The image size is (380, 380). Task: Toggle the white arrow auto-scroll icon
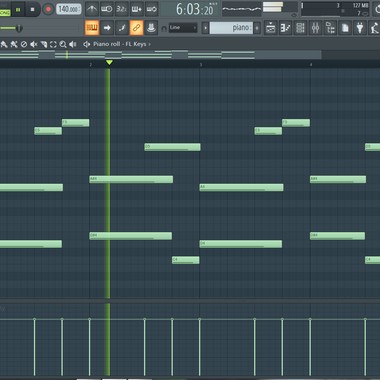107,28
